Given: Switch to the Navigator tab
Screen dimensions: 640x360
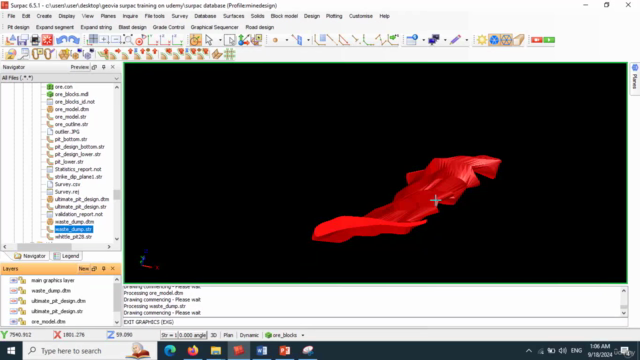Looking at the screenshot, I should click(30, 256).
